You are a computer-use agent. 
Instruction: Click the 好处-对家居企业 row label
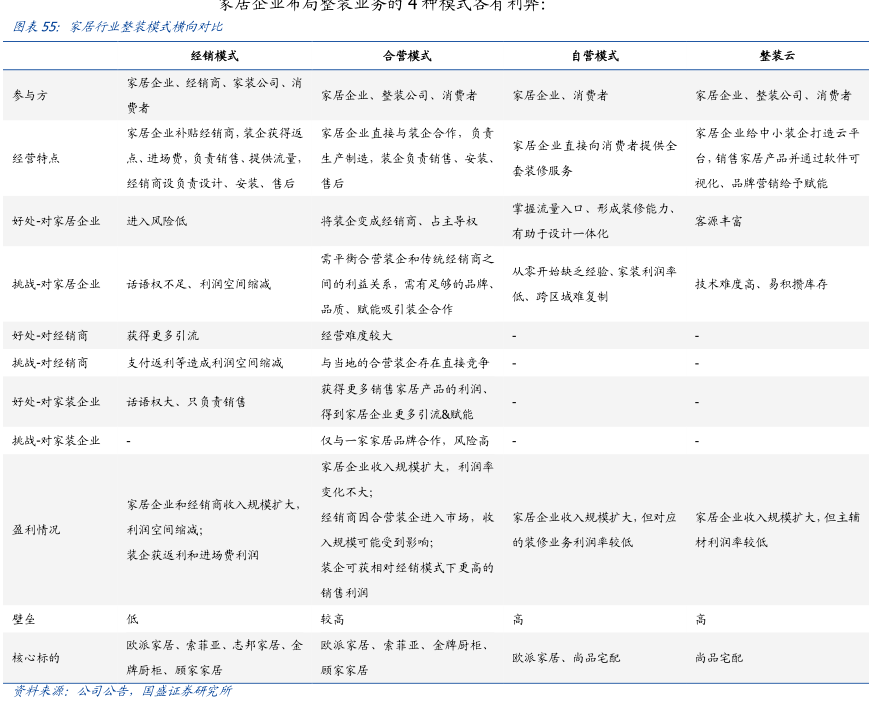pos(56,221)
